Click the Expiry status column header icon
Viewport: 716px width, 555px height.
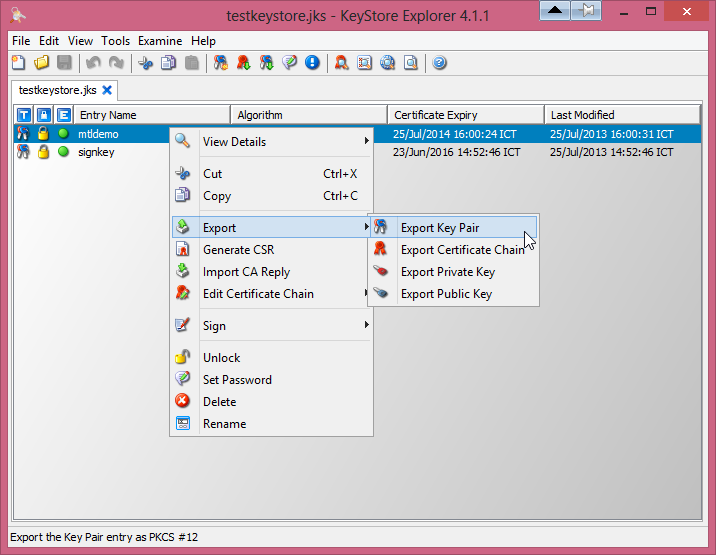click(x=64, y=115)
